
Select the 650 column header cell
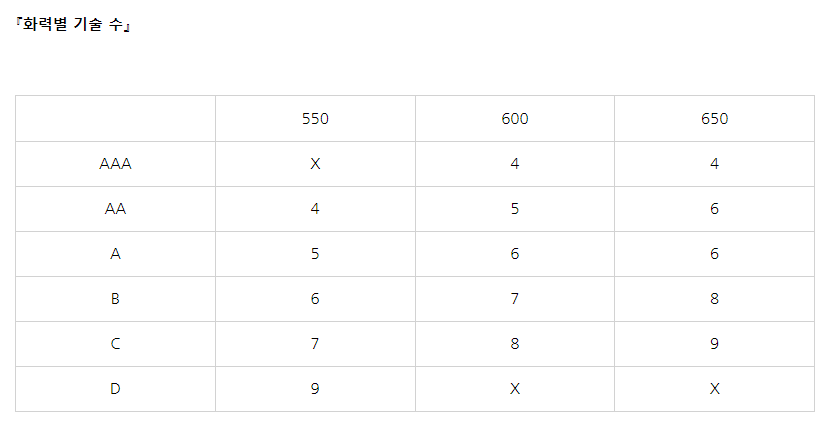(x=715, y=119)
